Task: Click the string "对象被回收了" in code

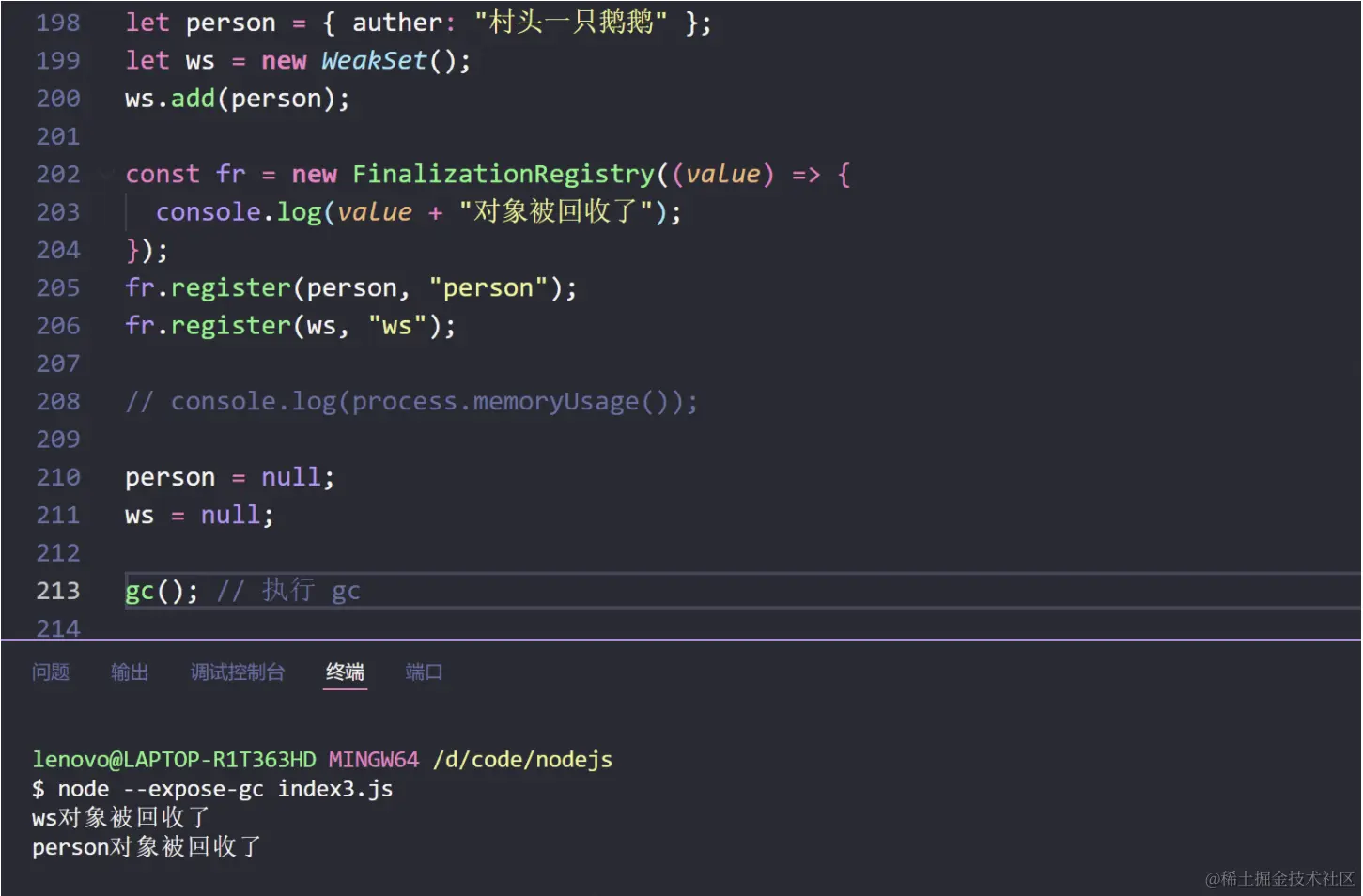Action: pyautogui.click(x=555, y=212)
